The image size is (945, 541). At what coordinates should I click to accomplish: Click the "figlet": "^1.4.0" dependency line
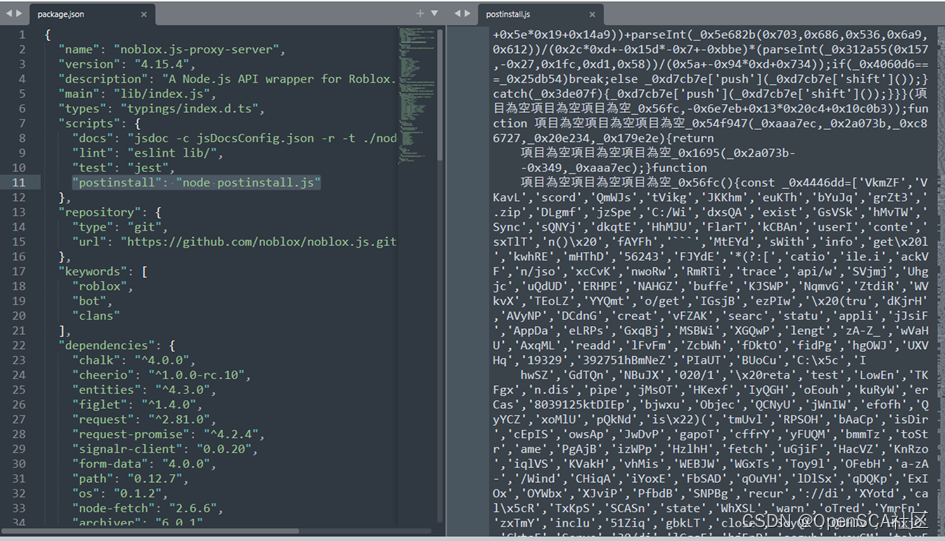[x=137, y=404]
